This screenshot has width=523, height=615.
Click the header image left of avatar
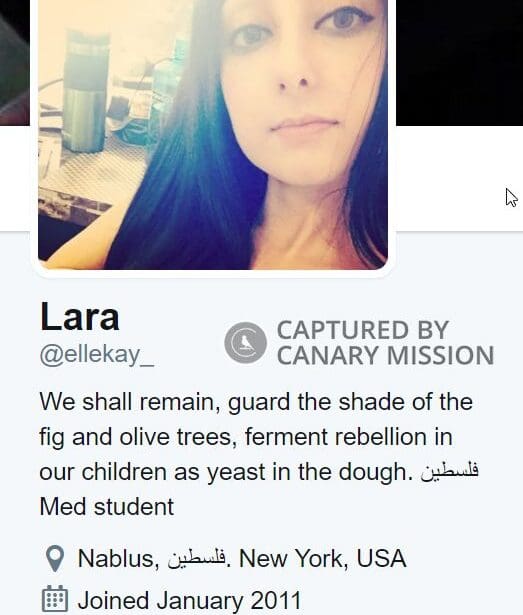(15, 63)
